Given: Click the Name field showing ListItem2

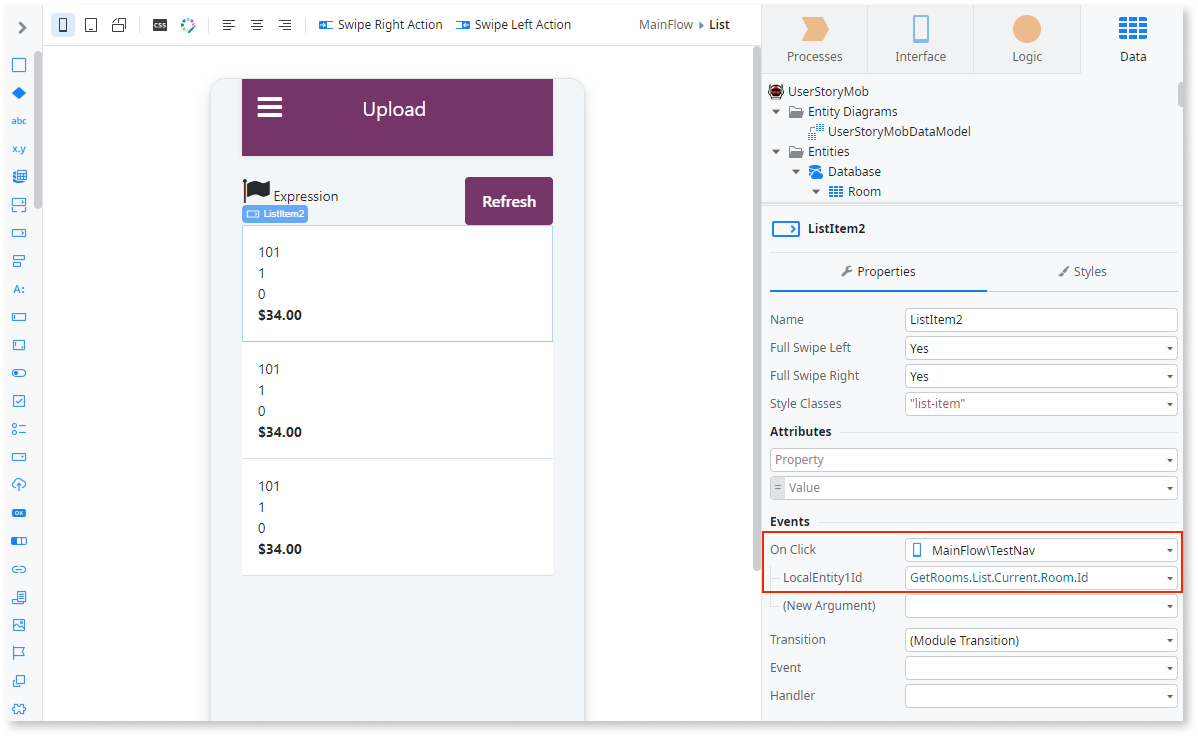Looking at the screenshot, I should 1040,319.
